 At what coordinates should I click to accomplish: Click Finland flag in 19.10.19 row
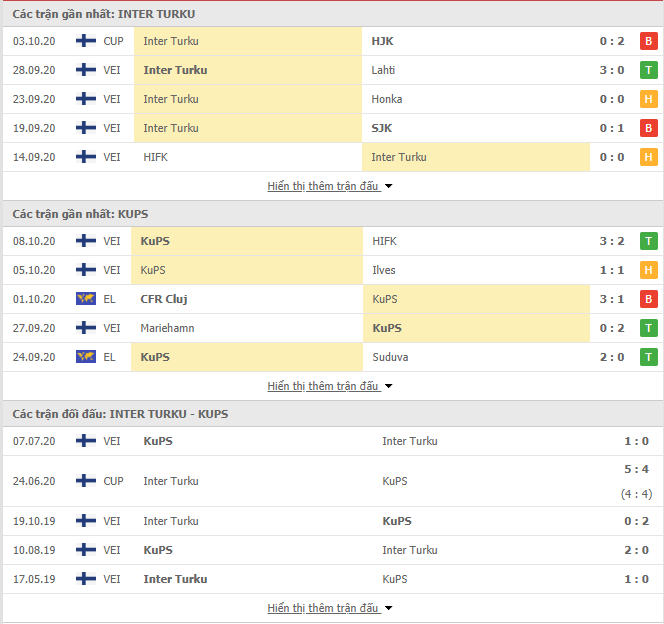tap(86, 521)
